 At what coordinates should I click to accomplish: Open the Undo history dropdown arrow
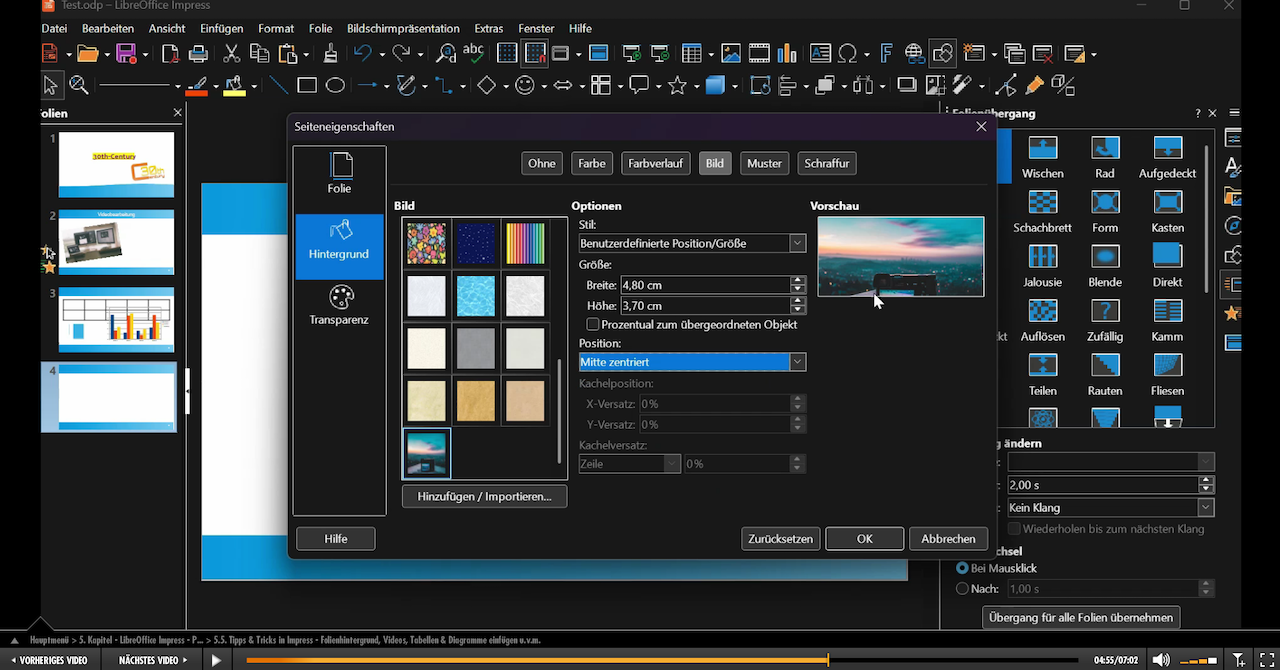[380, 55]
